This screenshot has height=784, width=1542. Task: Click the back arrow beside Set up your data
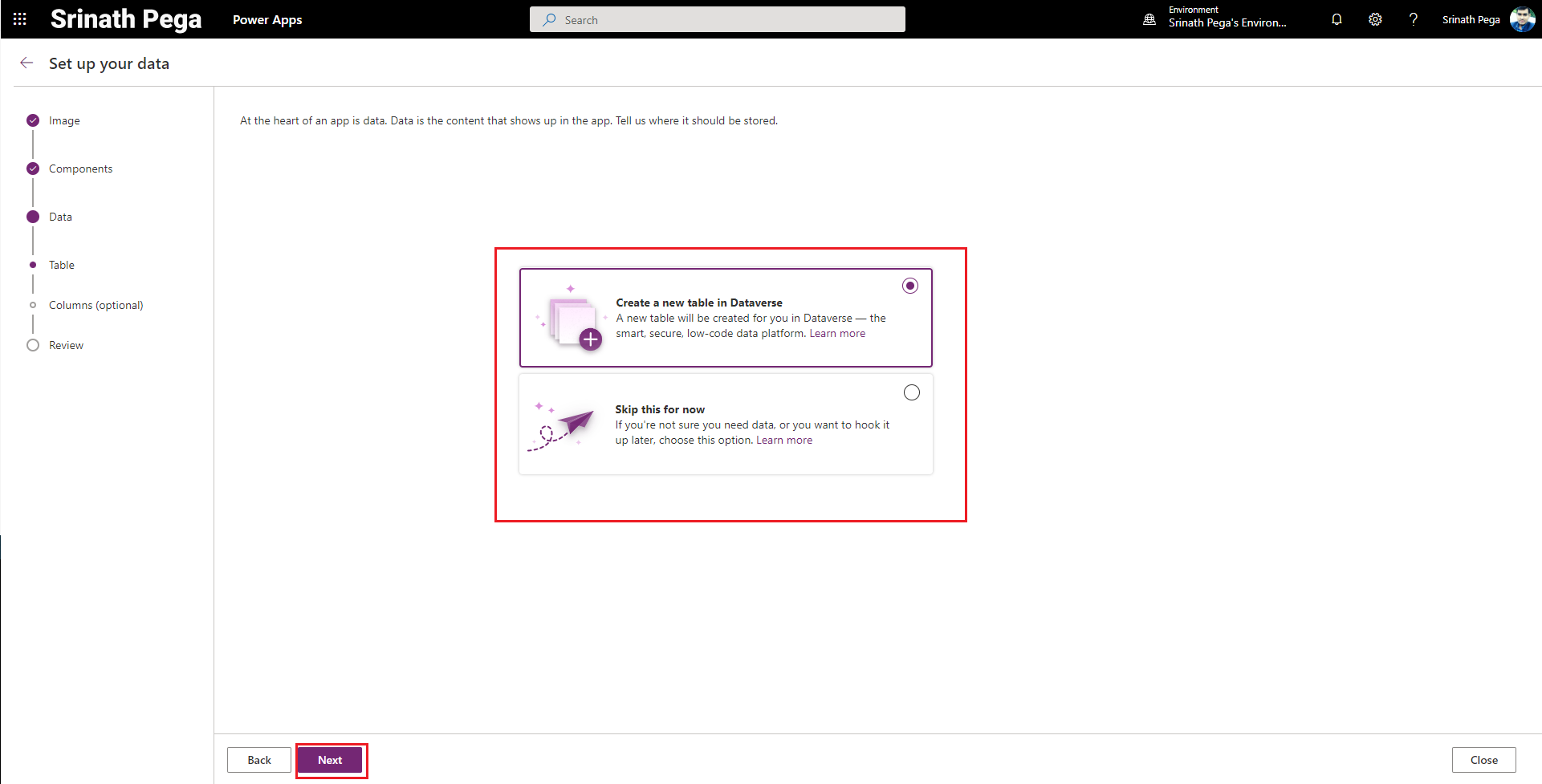tap(26, 63)
